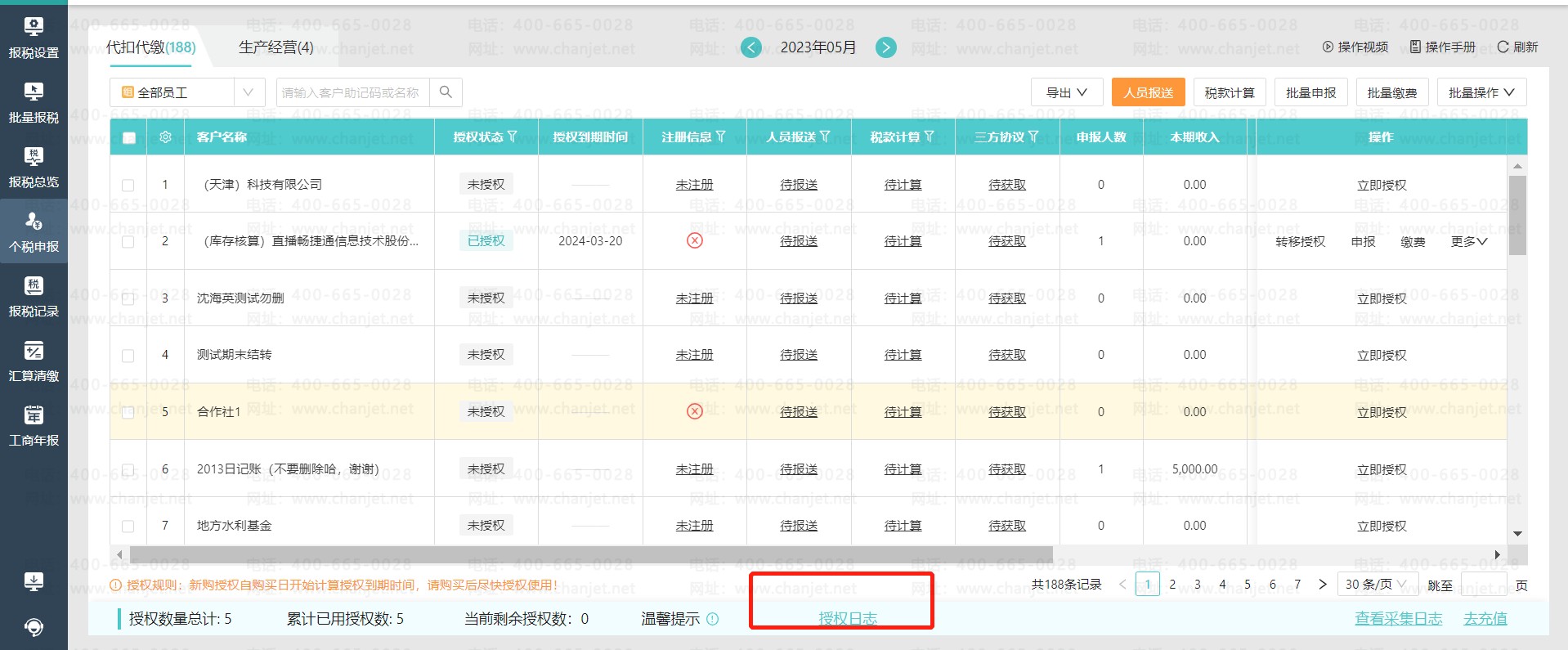Image resolution: width=1568 pixels, height=650 pixels.
Task: Check the box for 2013日记账 row
Action: pyautogui.click(x=128, y=470)
